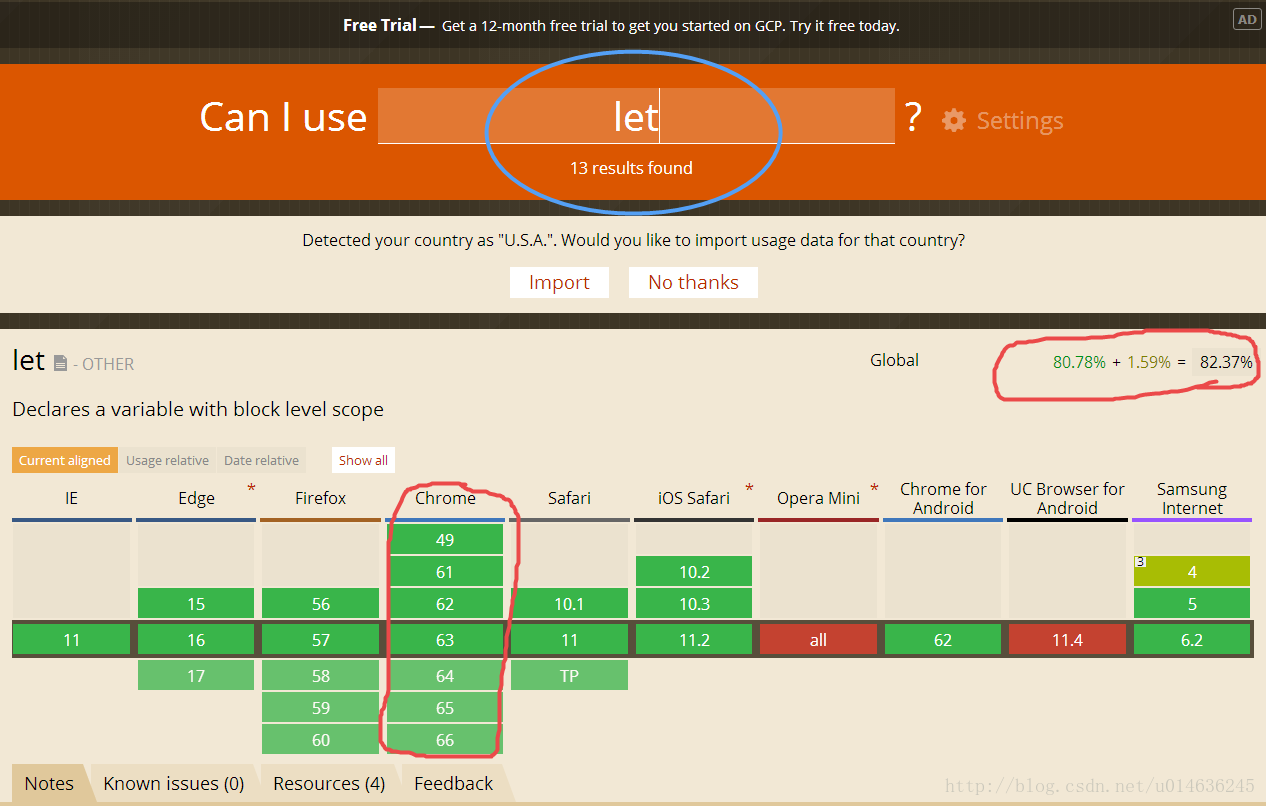Click the Opera Mini column header
The width and height of the screenshot is (1266, 806).
tap(818, 498)
